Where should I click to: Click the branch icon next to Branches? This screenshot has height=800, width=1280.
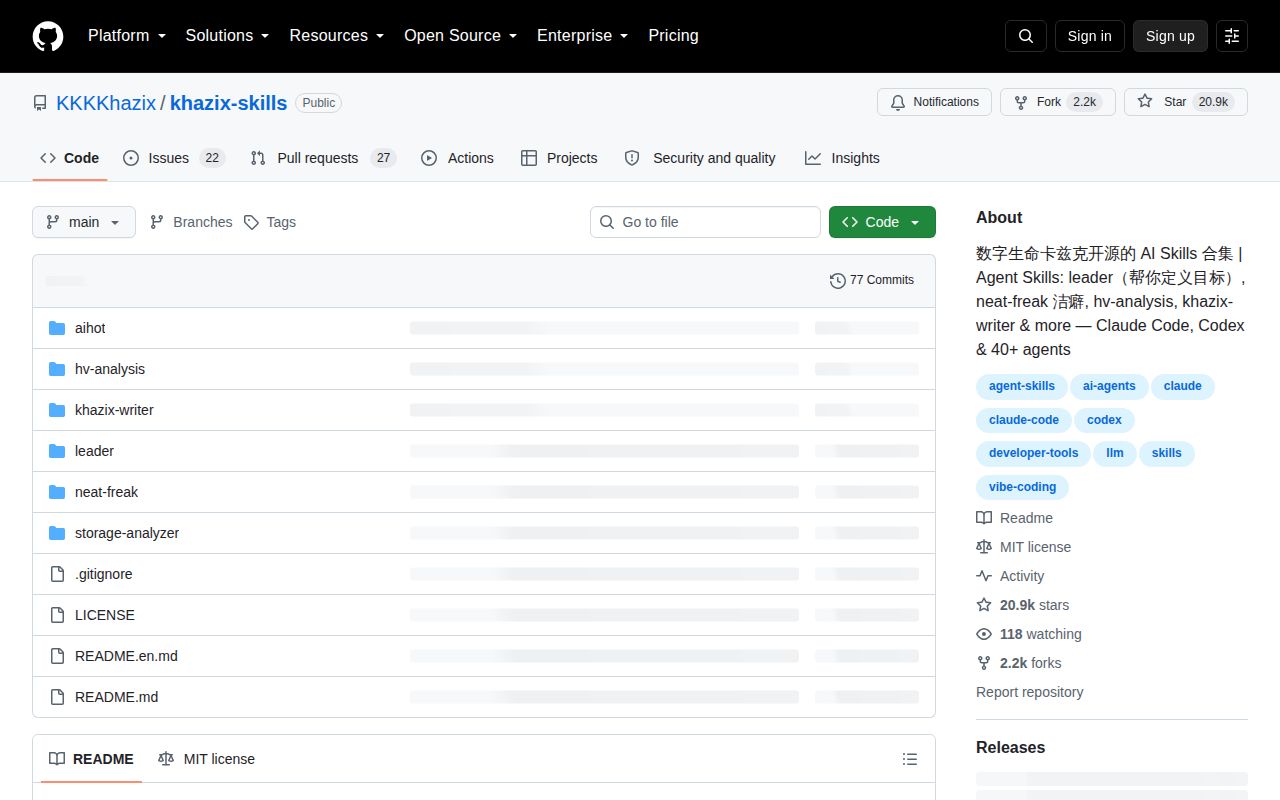157,222
